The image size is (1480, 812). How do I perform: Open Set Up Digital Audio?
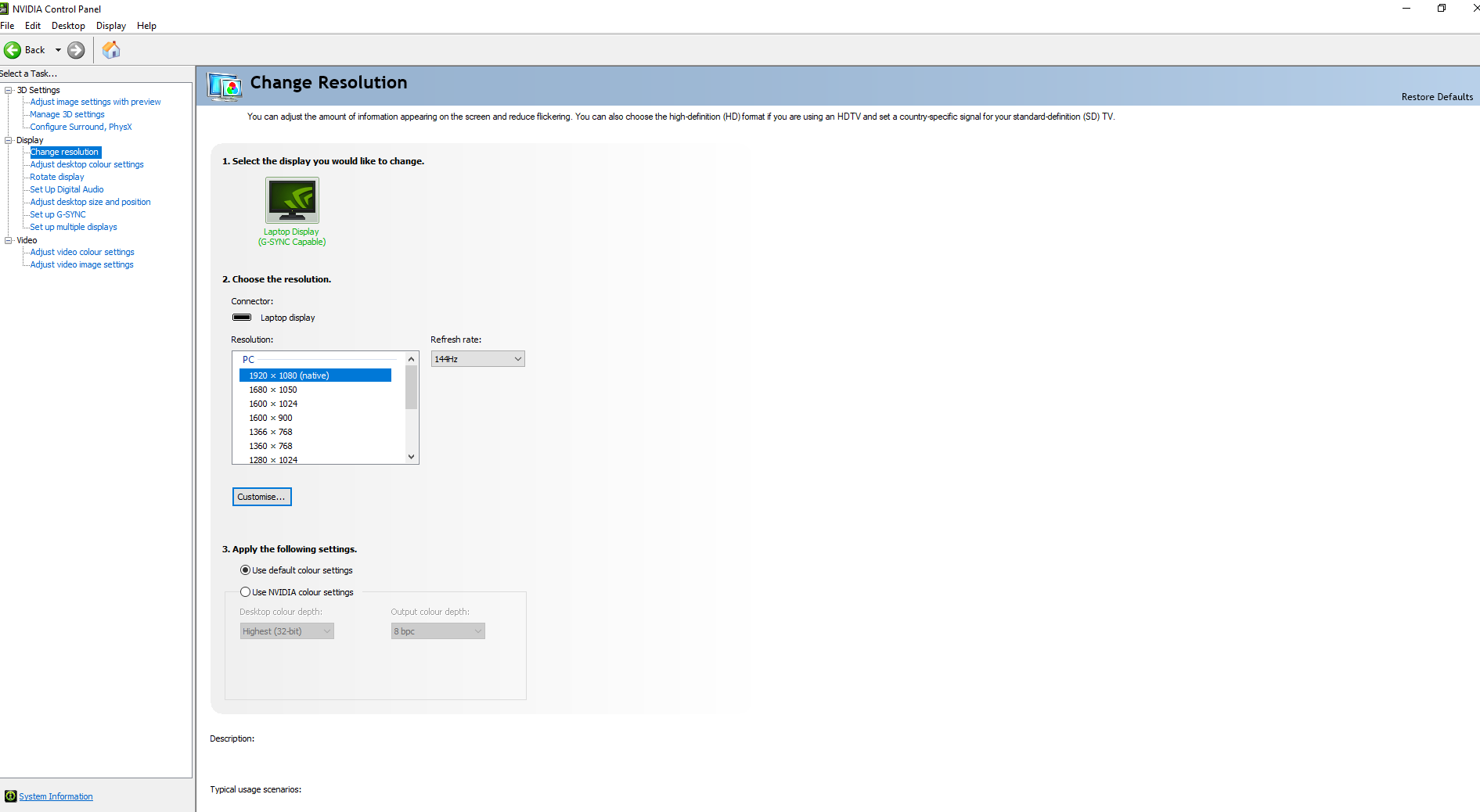pyautogui.click(x=67, y=189)
